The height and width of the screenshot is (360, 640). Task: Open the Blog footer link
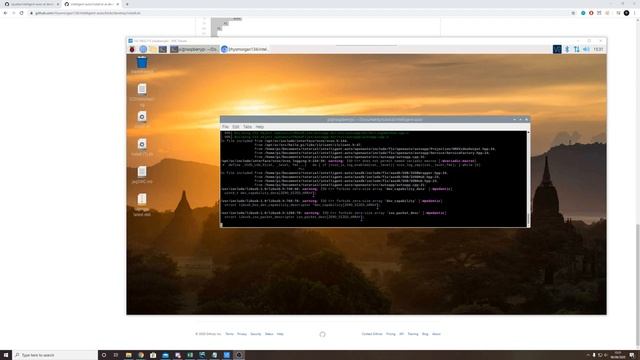[x=425, y=334]
